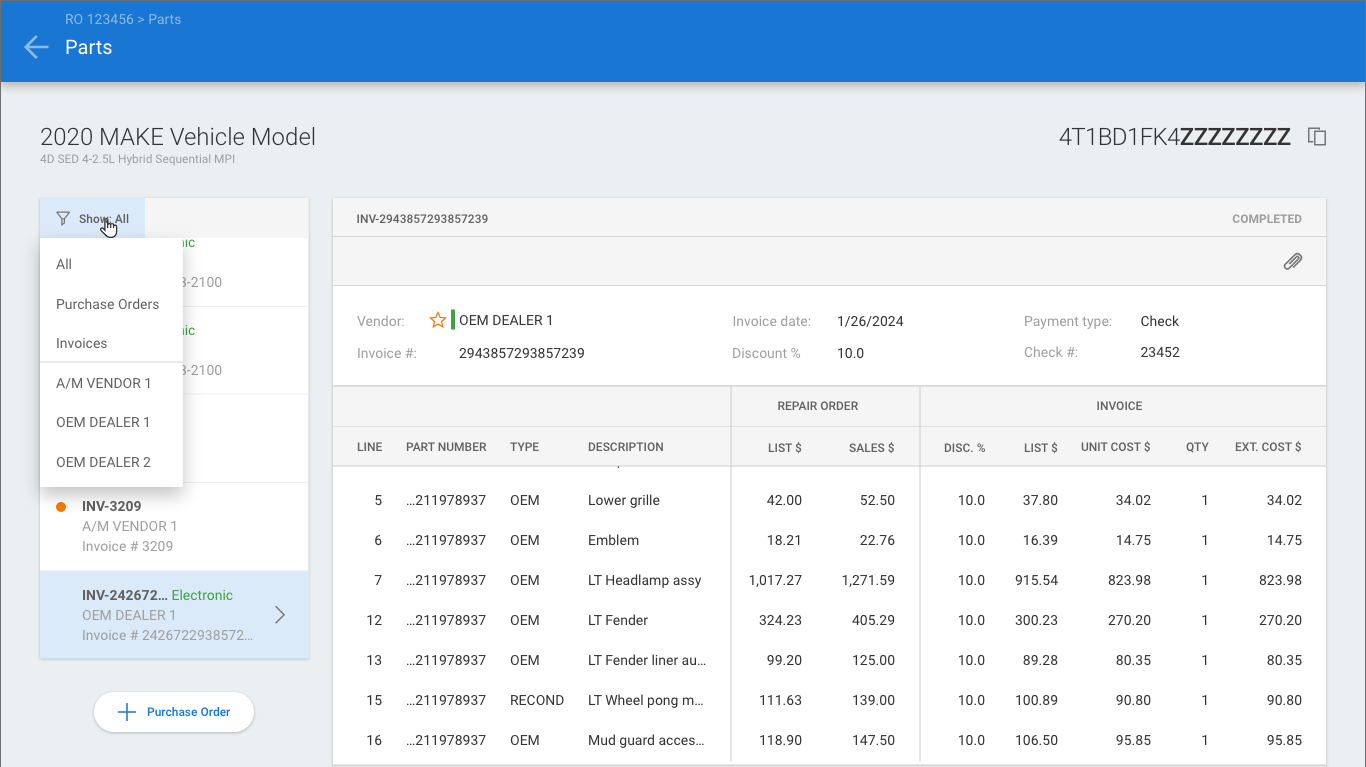Select the Emblem row description
Screen dimensions: 1366x767
coord(613,540)
